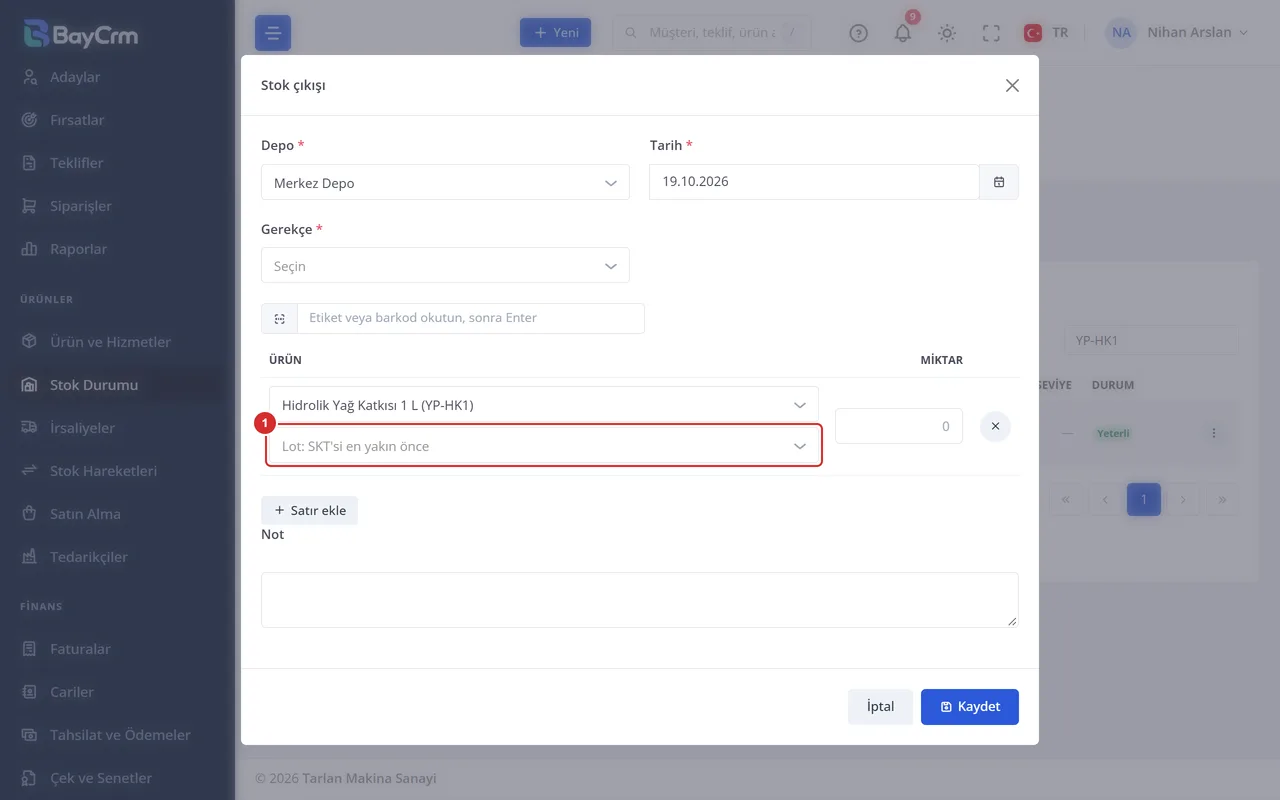
Task: Click the Ürün ve Hizmetler box icon
Action: point(30,342)
